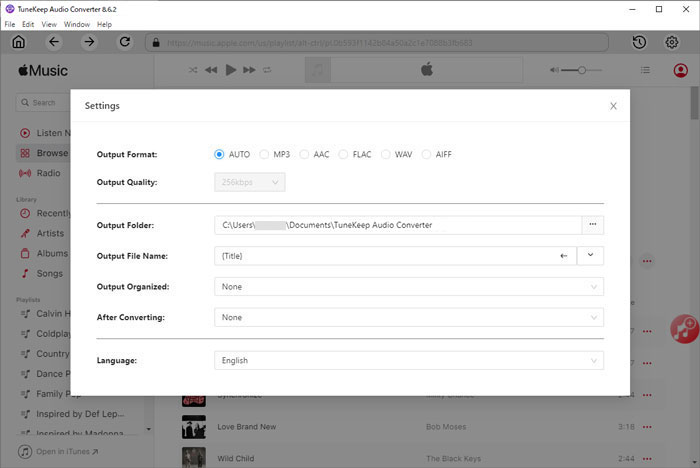Open settings via the gear icon

(x=672, y=42)
